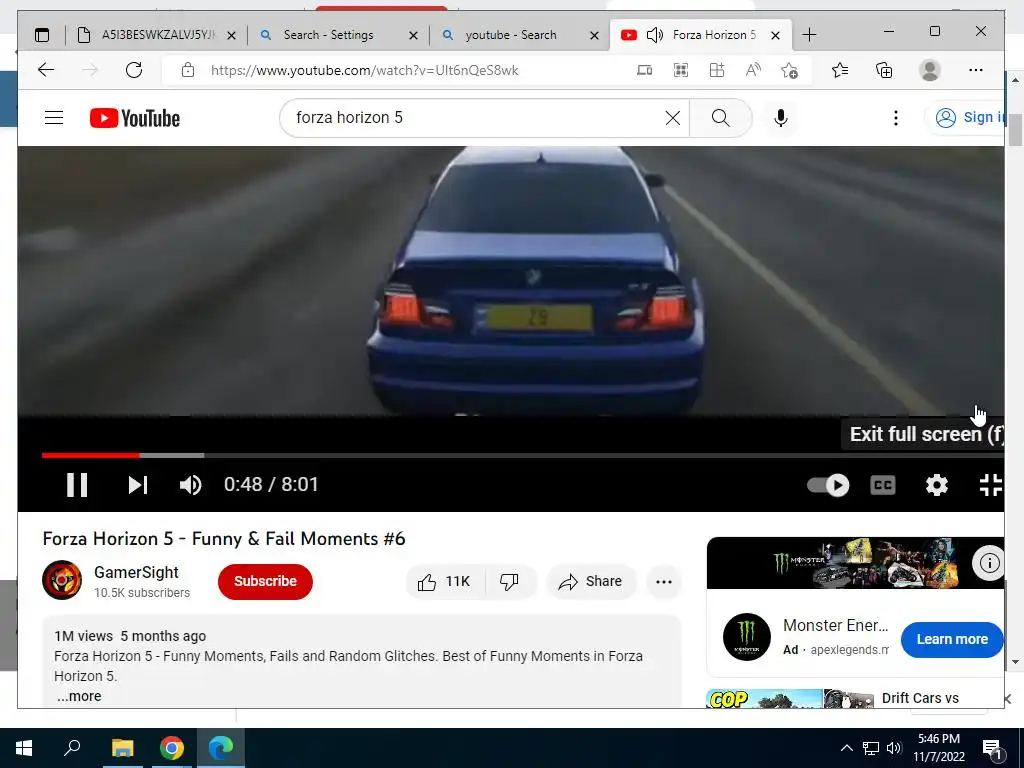Screen dimensions: 1024x768
Task: Close the Search - Settings tab
Action: click(413, 35)
